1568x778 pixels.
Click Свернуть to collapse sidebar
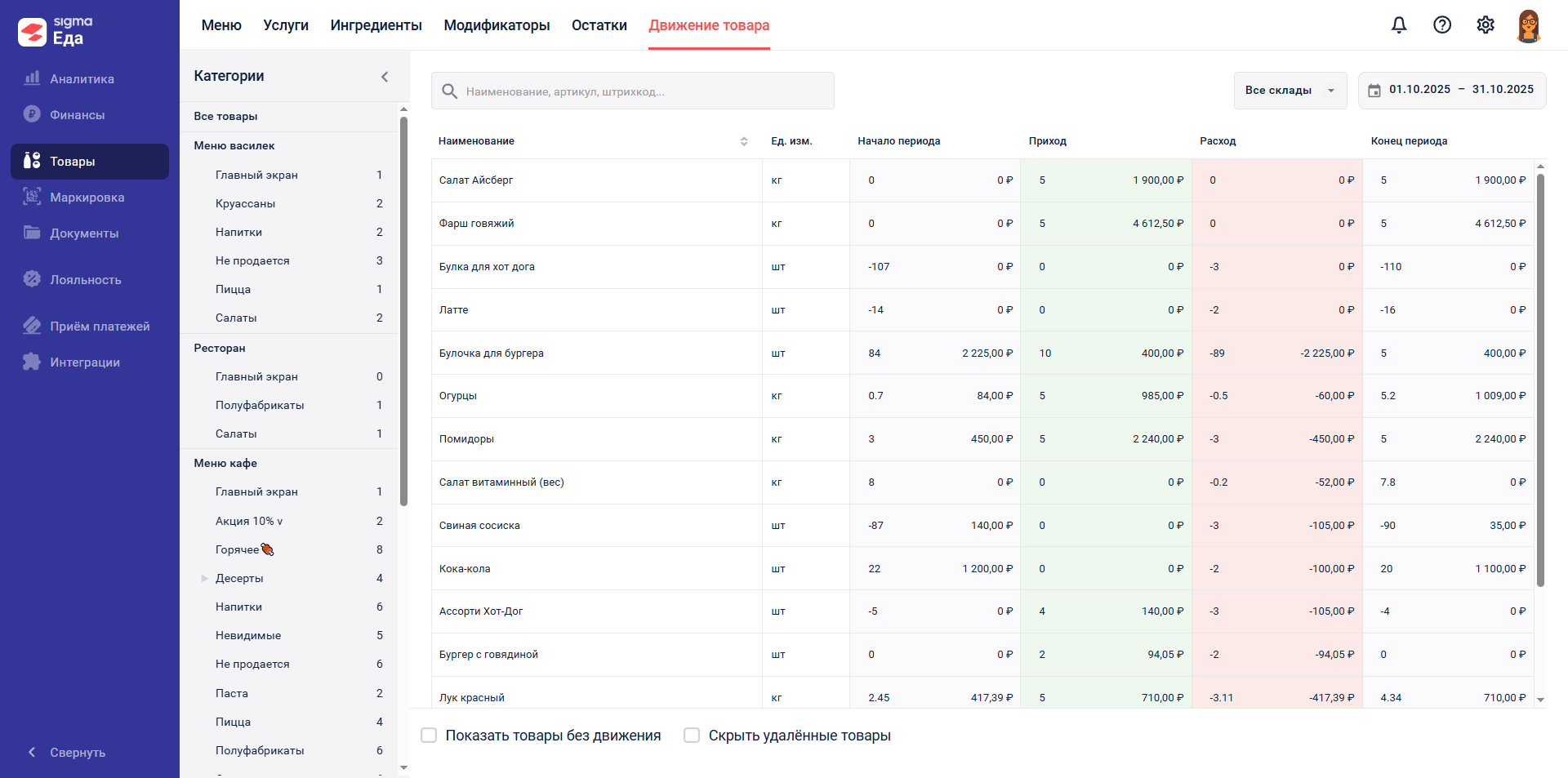coord(77,753)
